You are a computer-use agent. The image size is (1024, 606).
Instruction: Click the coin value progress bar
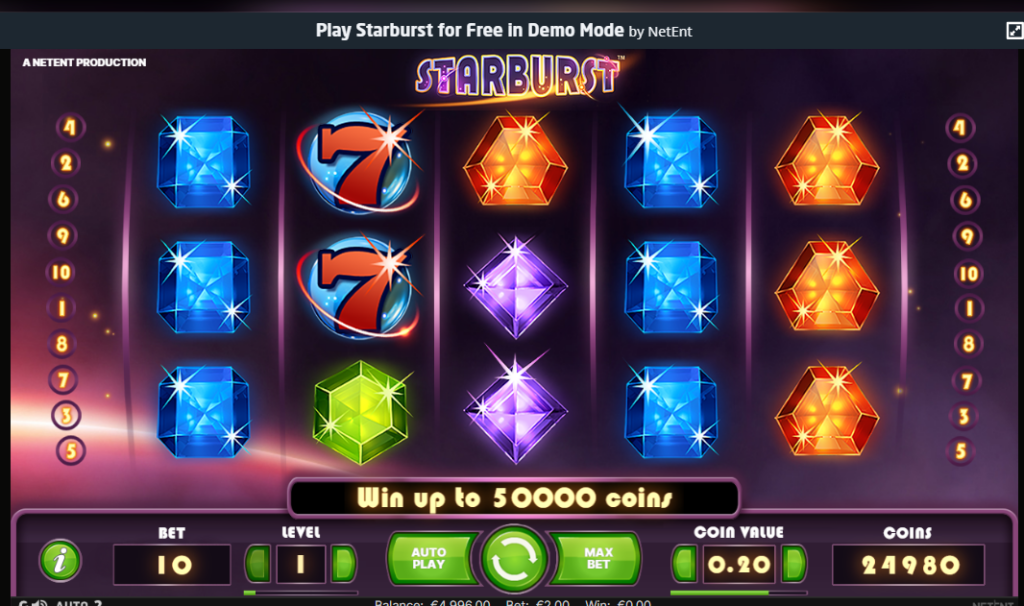click(739, 593)
